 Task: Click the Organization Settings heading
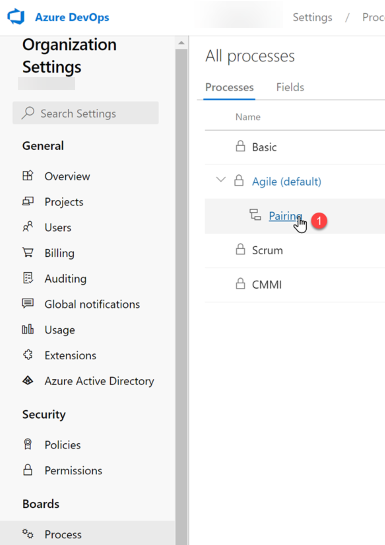tap(69, 56)
